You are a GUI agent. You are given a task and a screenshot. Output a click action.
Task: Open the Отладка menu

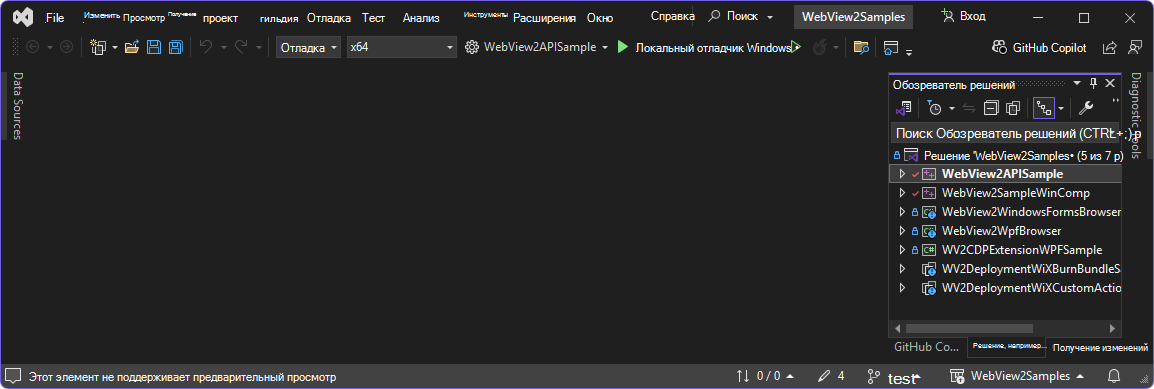tap(328, 18)
